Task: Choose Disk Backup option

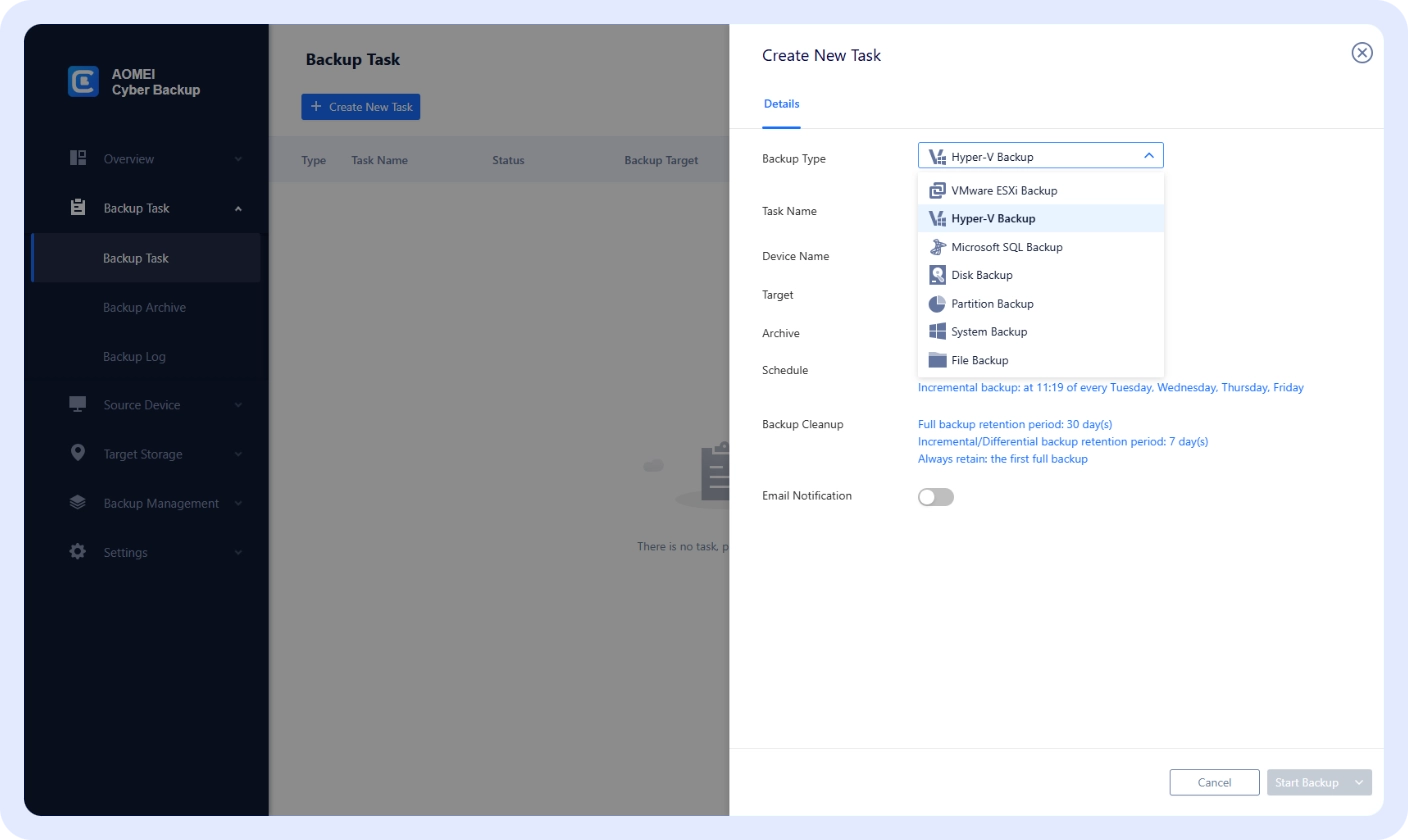Action: pyautogui.click(x=1041, y=275)
